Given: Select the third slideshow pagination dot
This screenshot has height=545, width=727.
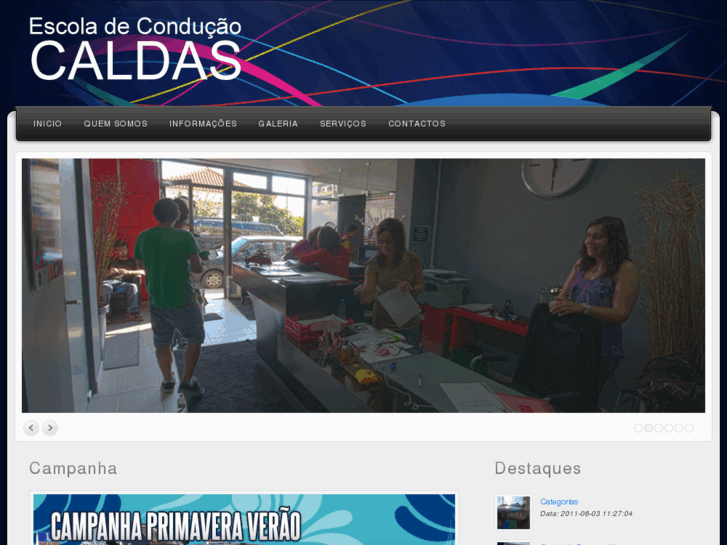Looking at the screenshot, I should pos(659,428).
